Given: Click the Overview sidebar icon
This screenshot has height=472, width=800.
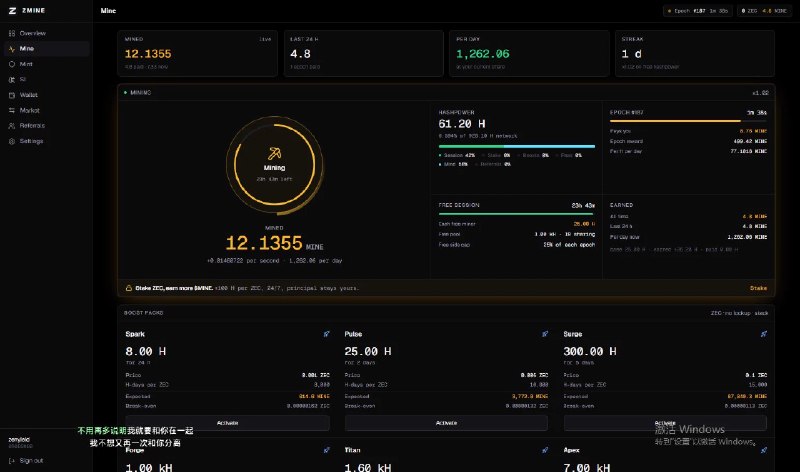Looking at the screenshot, I should pyautogui.click(x=12, y=33).
